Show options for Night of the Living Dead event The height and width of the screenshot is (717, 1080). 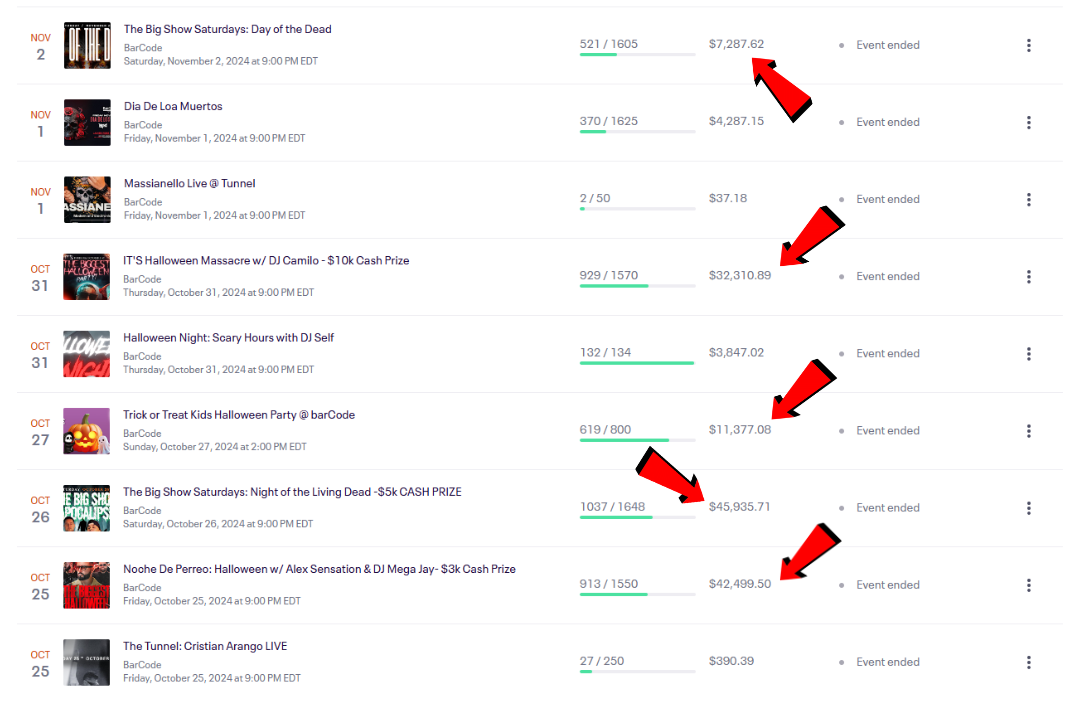1028,507
